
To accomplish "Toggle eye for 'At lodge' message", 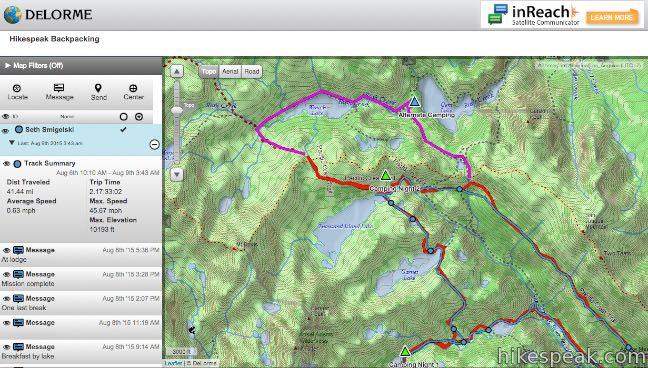I will pyautogui.click(x=6, y=251).
